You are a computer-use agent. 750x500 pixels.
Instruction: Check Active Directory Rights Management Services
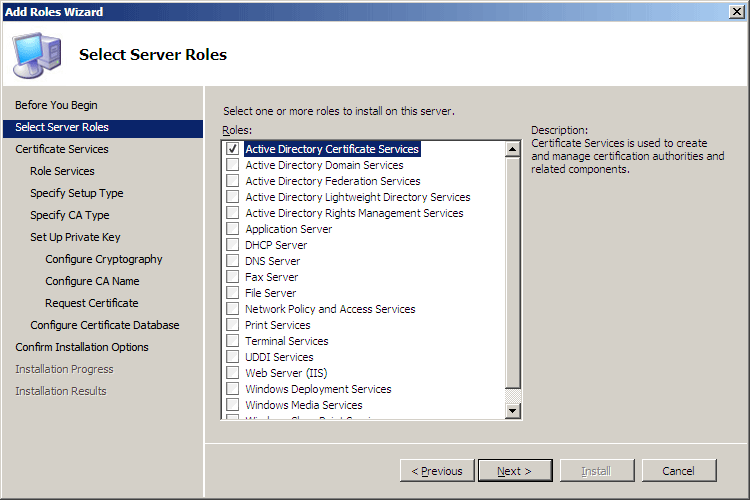(x=232, y=213)
